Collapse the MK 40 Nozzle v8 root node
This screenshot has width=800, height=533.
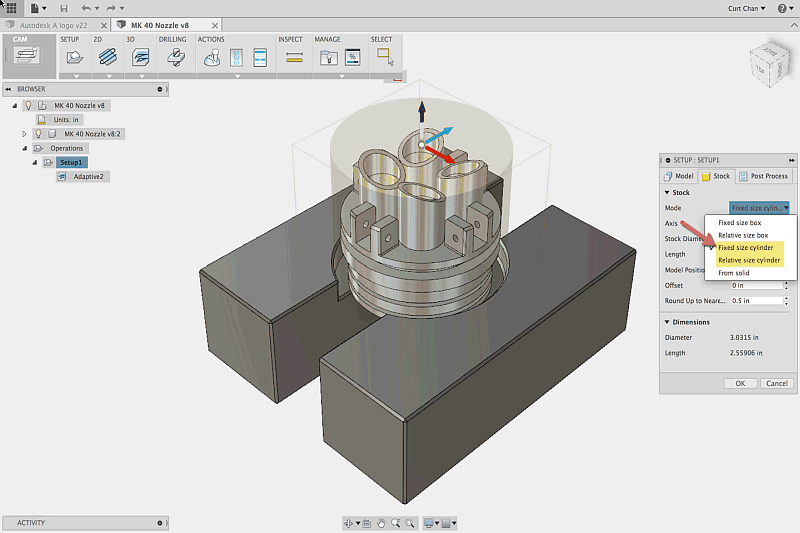[14, 106]
